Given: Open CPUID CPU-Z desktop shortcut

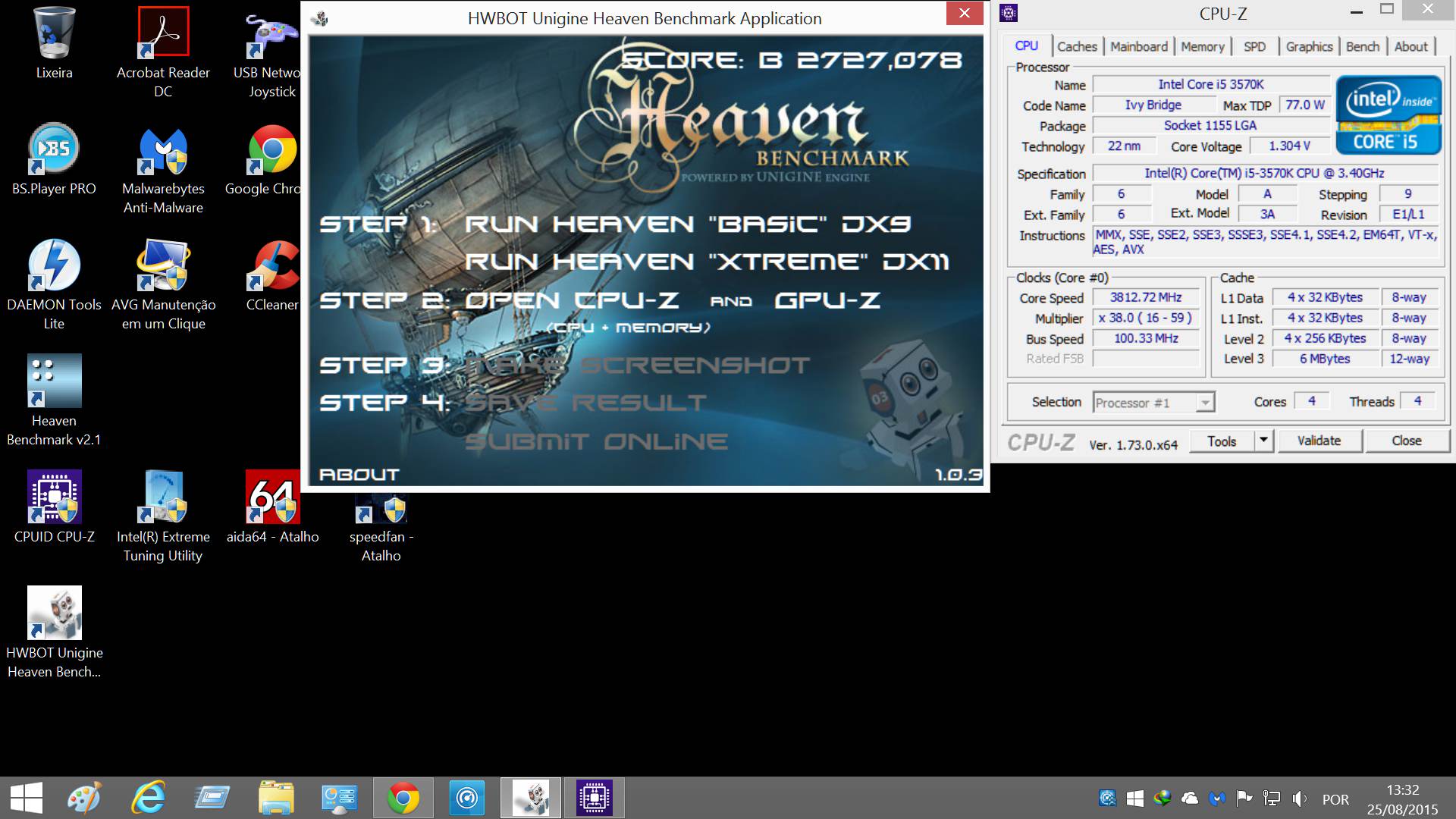Looking at the screenshot, I should [54, 507].
